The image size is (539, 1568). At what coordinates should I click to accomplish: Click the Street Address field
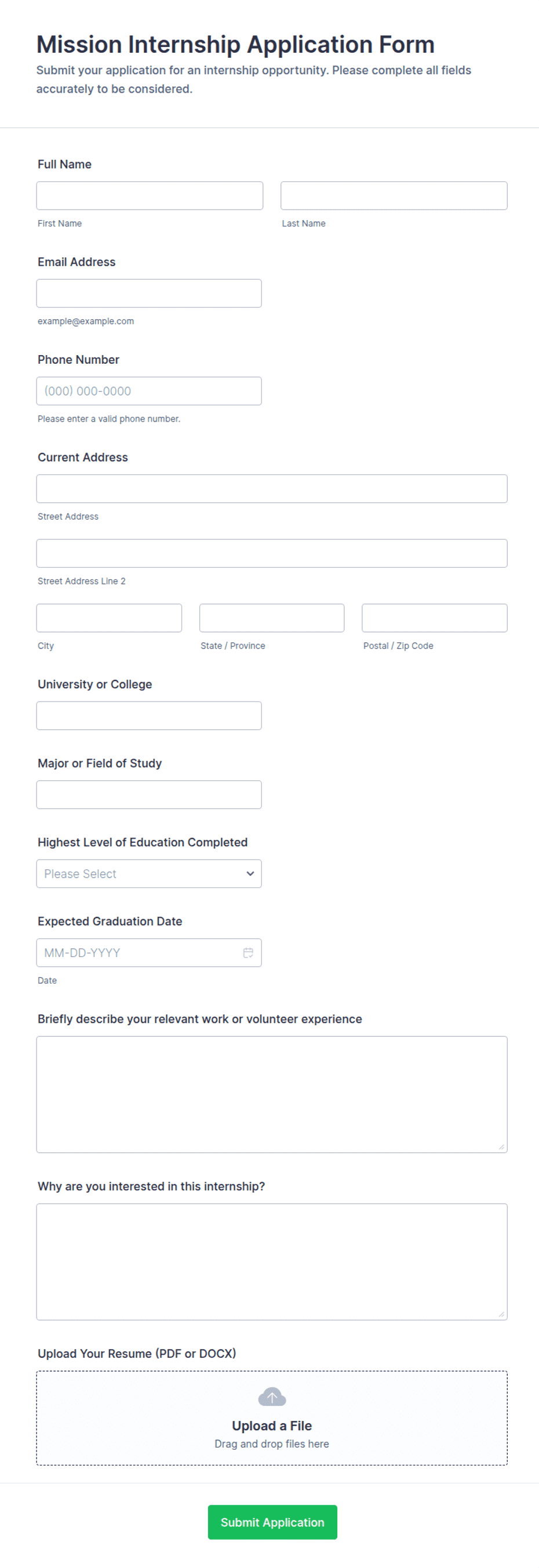click(x=272, y=489)
